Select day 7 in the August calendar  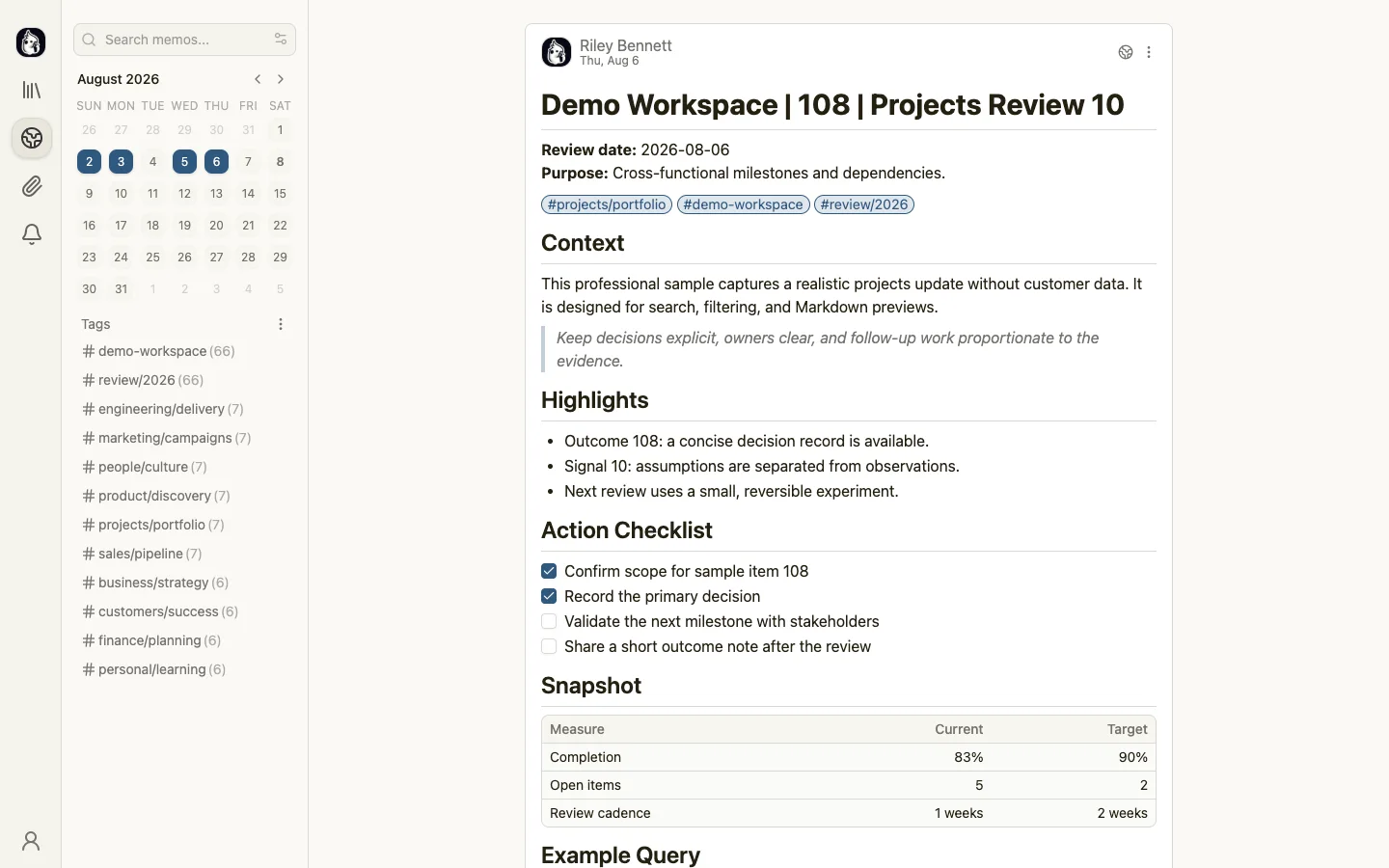click(x=249, y=162)
